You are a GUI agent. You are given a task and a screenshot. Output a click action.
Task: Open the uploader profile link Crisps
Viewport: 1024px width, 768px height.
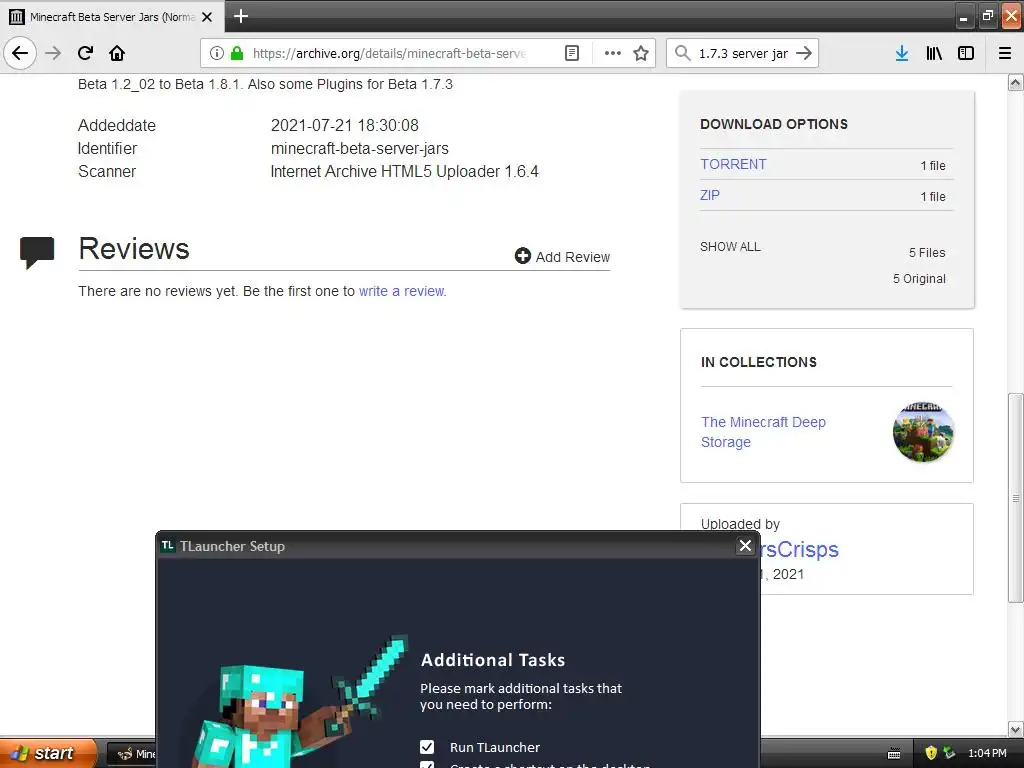pyautogui.click(x=799, y=549)
